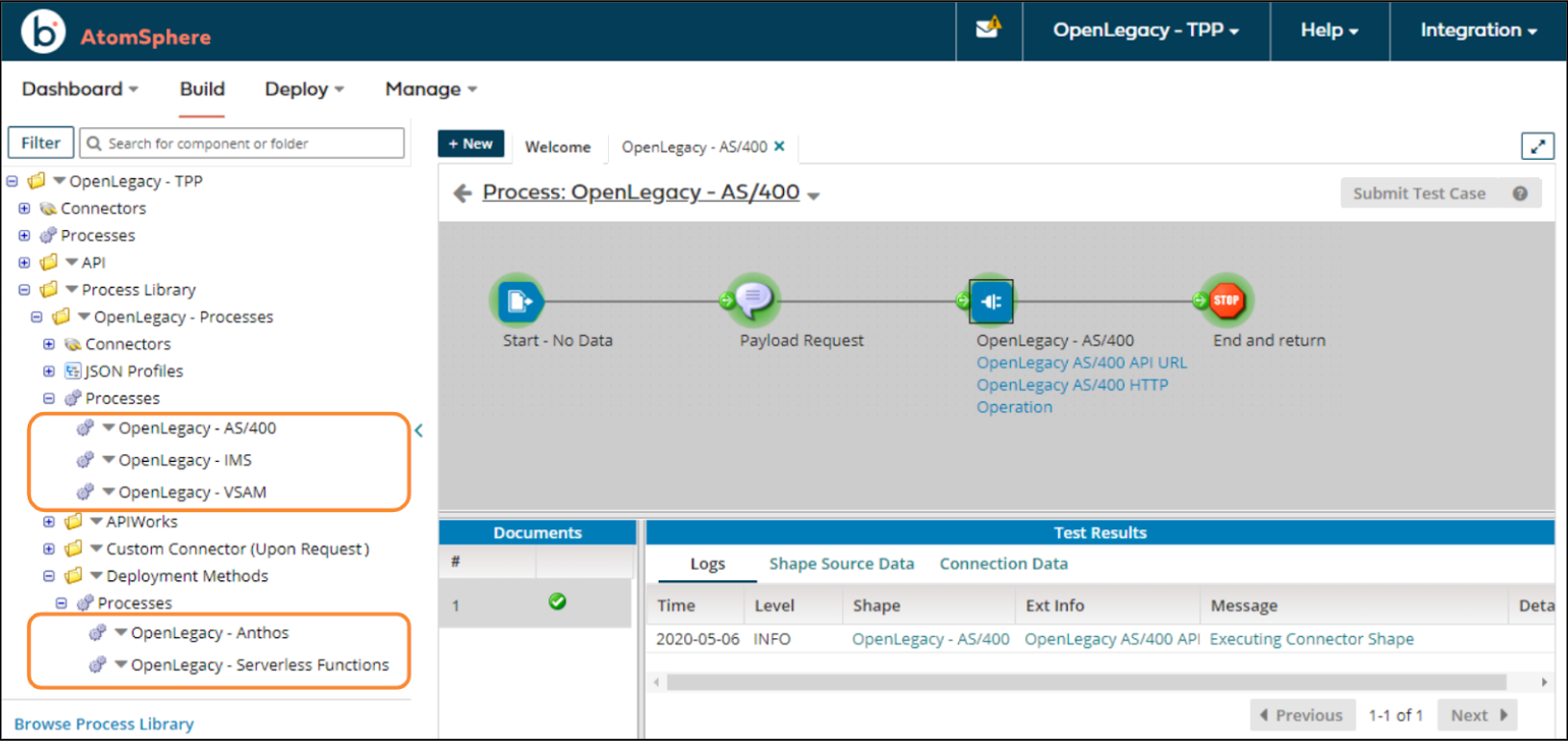Click the Serverless Functions process icon

click(98, 665)
